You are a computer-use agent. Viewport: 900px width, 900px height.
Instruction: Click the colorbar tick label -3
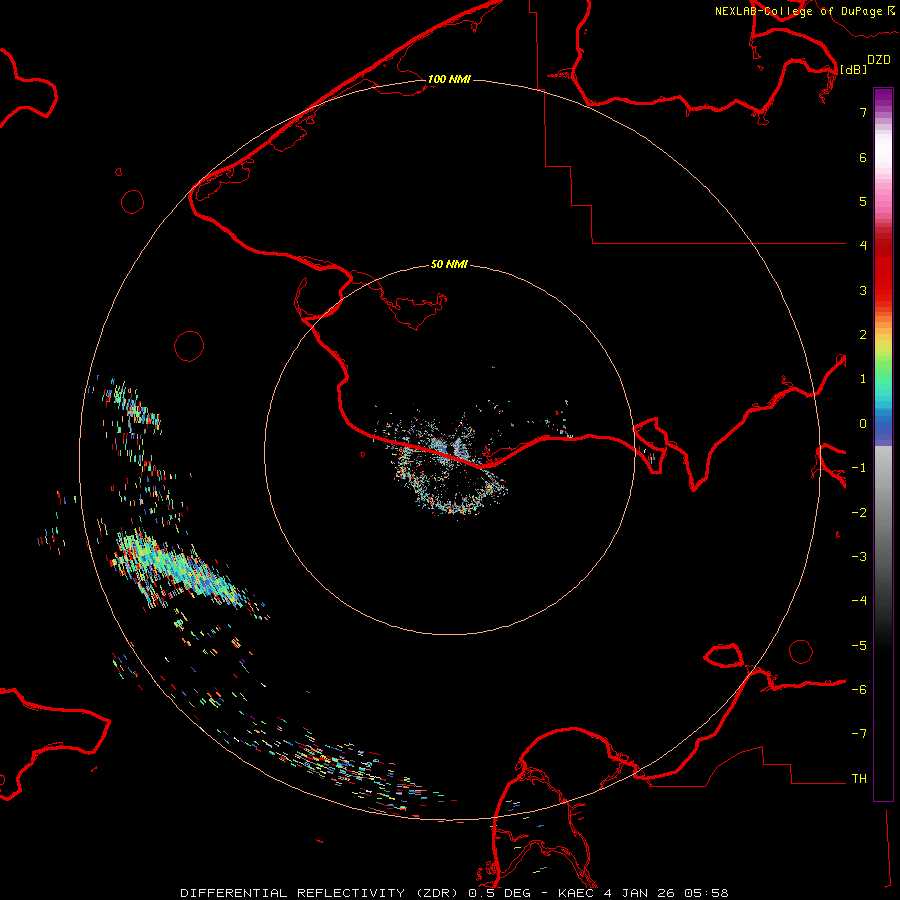[x=859, y=557]
